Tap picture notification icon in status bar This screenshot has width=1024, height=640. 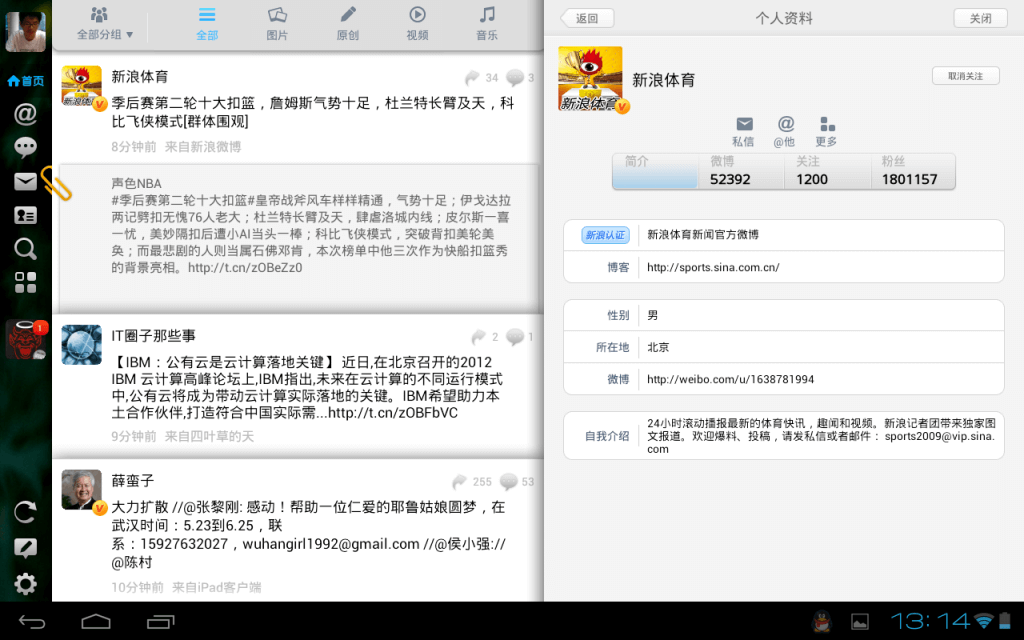point(859,622)
